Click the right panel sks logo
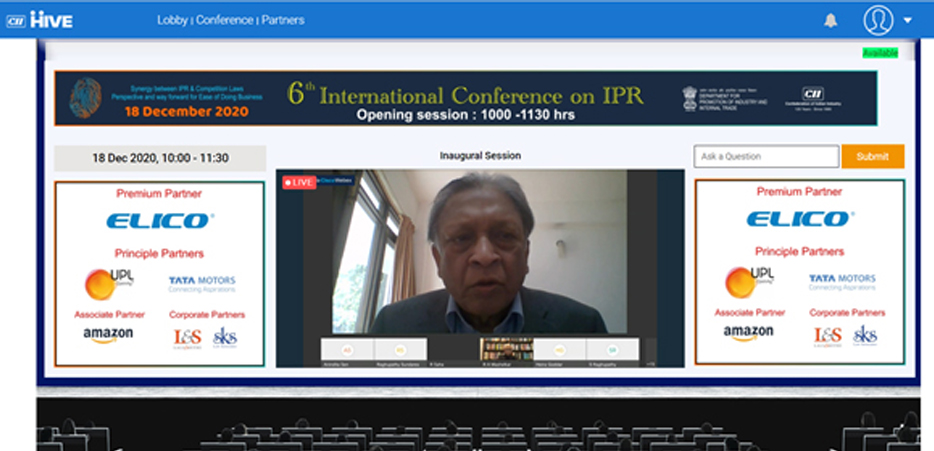This screenshot has height=451, width=934. pyautogui.click(x=865, y=335)
